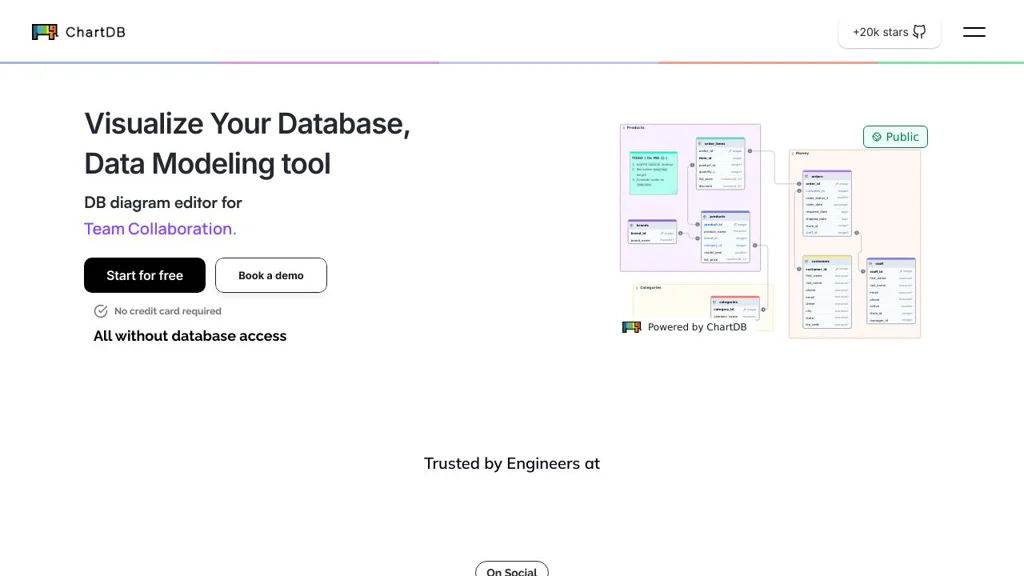Click the On Social badge
Screen dimensions: 1024x576
pos(511,570)
